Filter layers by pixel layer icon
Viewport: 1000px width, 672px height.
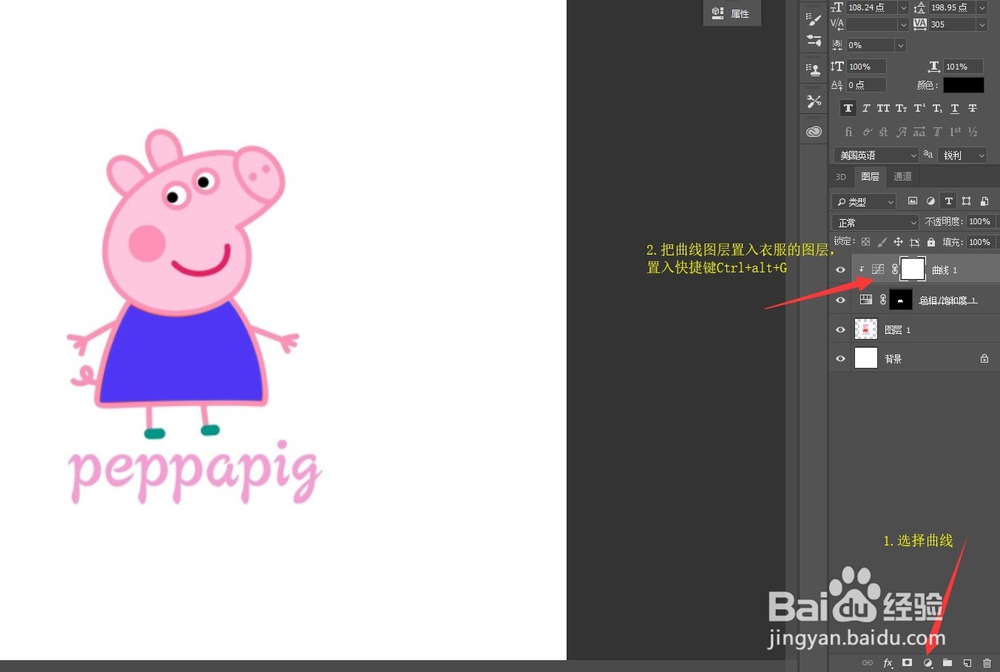click(x=913, y=201)
